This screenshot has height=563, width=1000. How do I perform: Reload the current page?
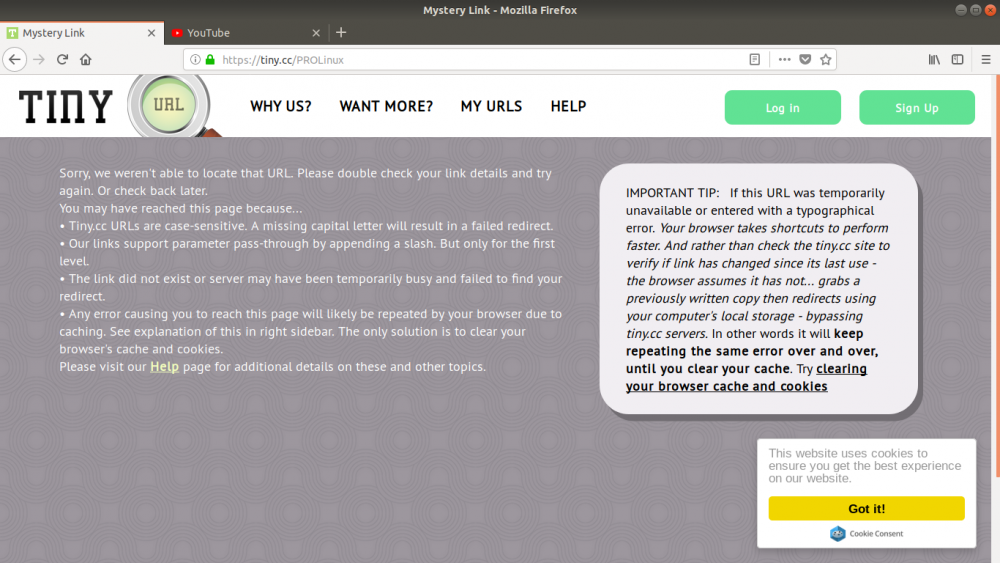(x=62, y=59)
